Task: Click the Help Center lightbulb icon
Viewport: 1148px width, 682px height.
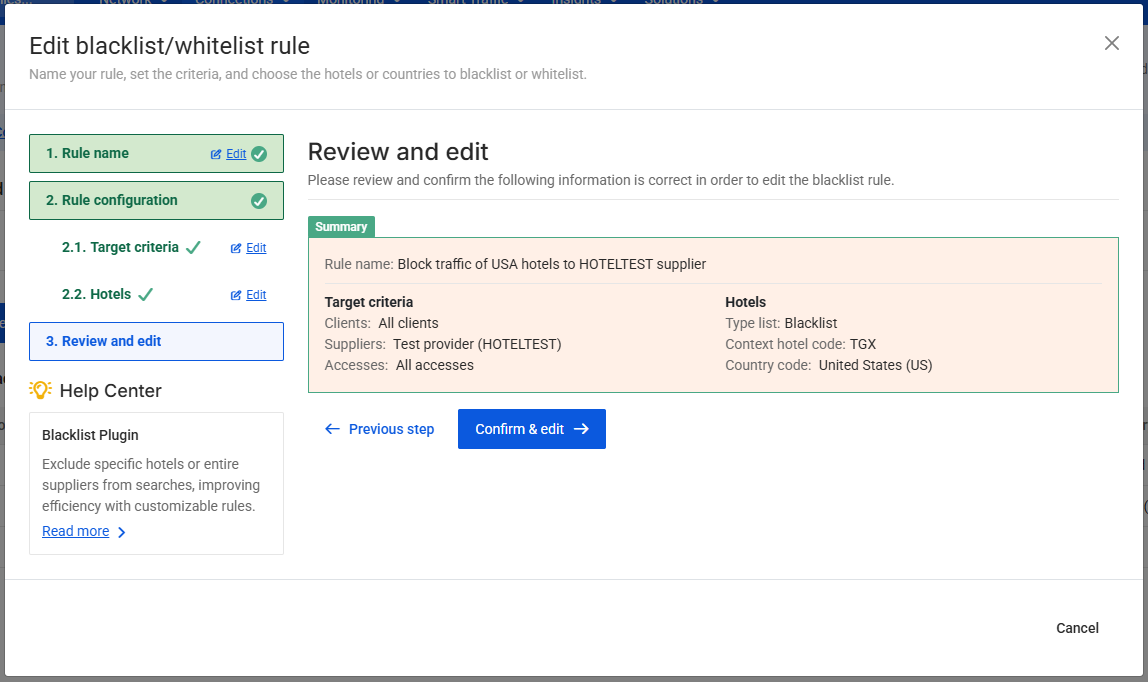Action: pos(40,390)
